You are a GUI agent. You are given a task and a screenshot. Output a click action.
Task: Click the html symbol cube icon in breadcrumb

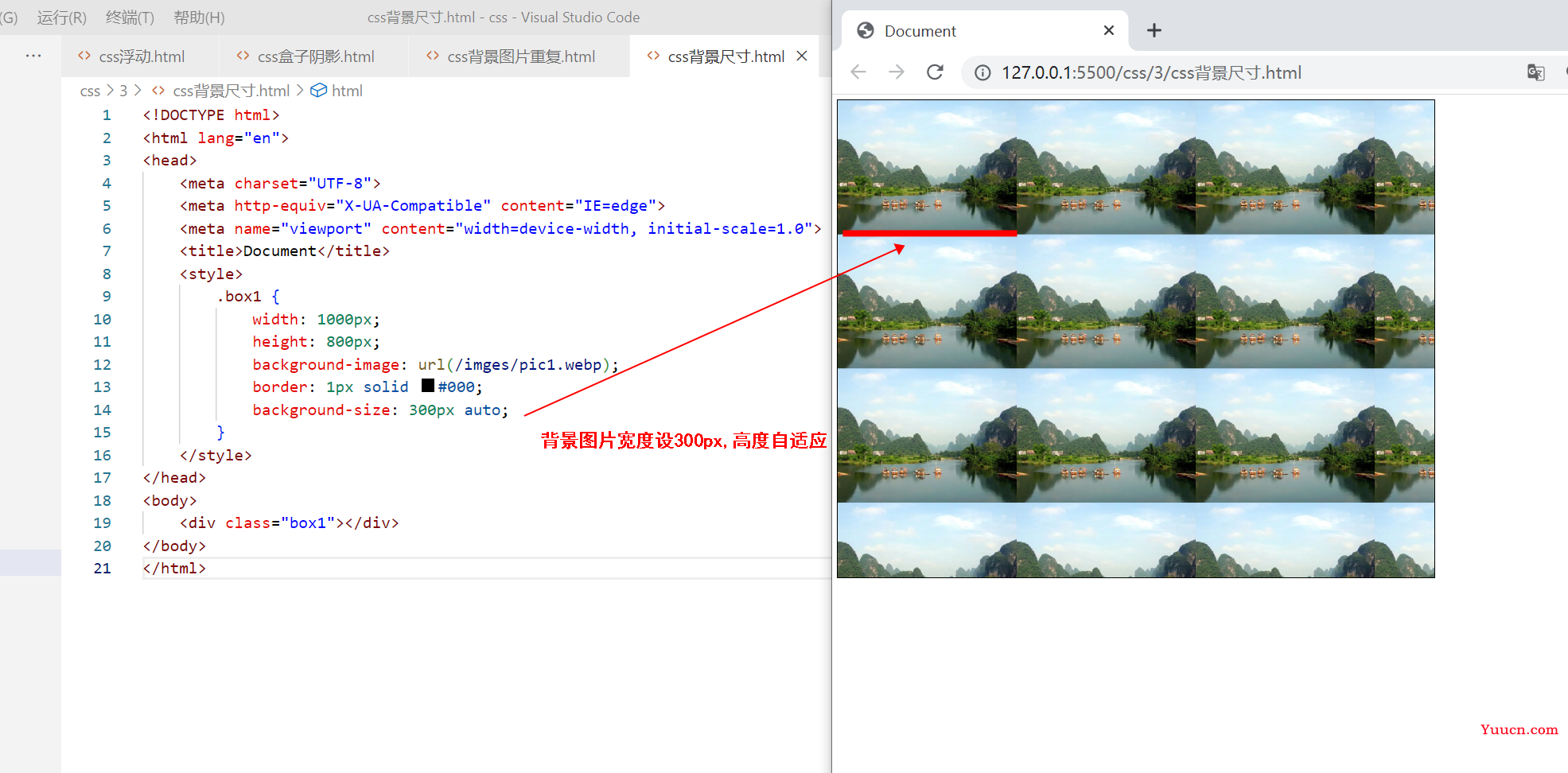point(318,91)
